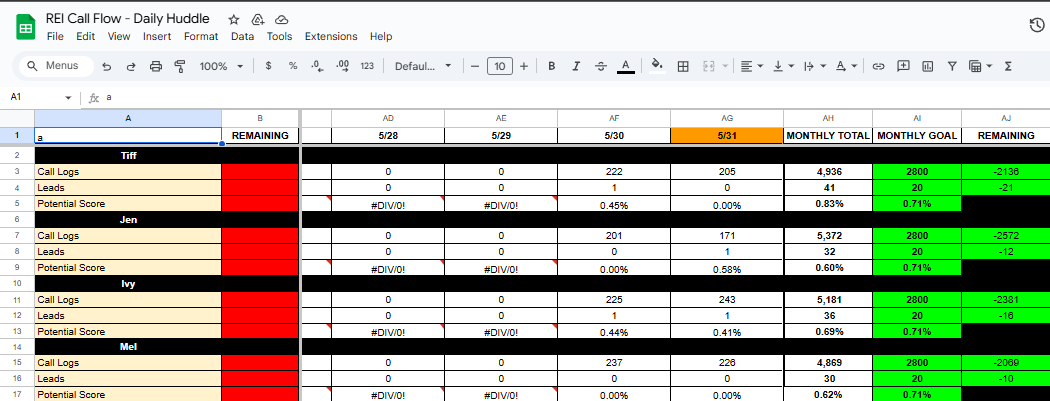Select Tiff's monthly total 4,936 cell

tap(828, 172)
